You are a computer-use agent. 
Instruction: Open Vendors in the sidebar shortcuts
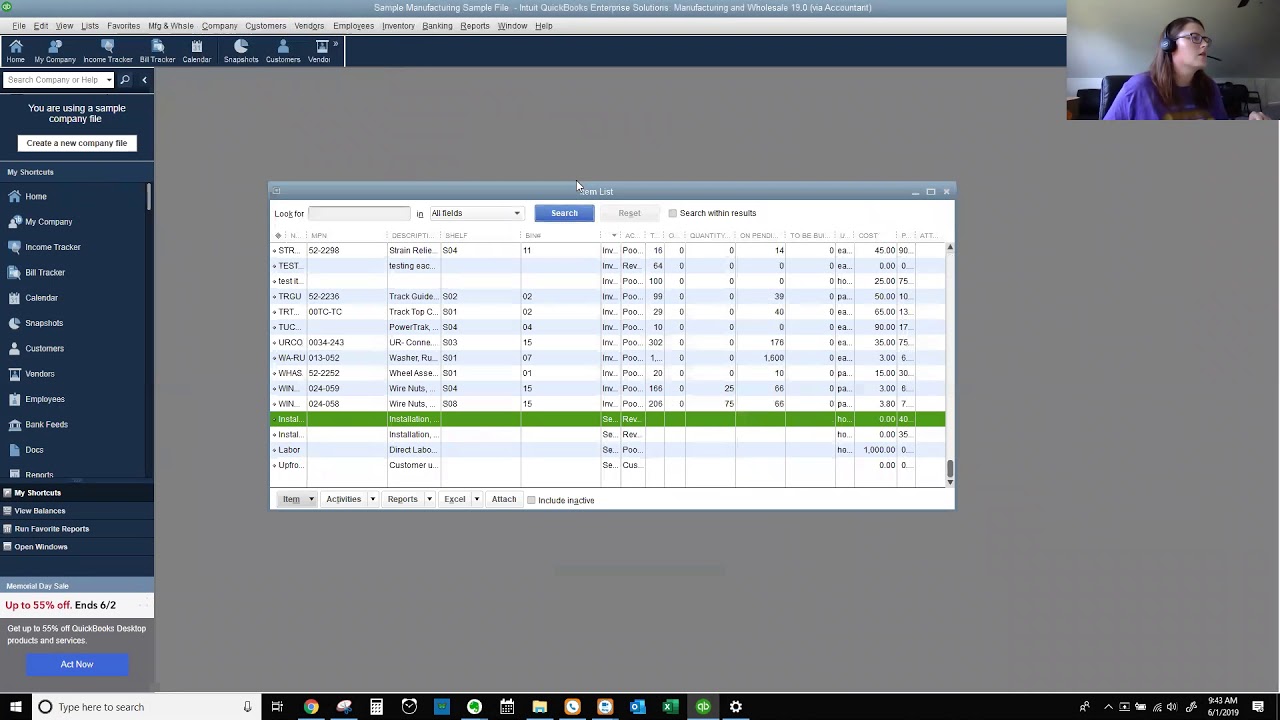click(40, 374)
